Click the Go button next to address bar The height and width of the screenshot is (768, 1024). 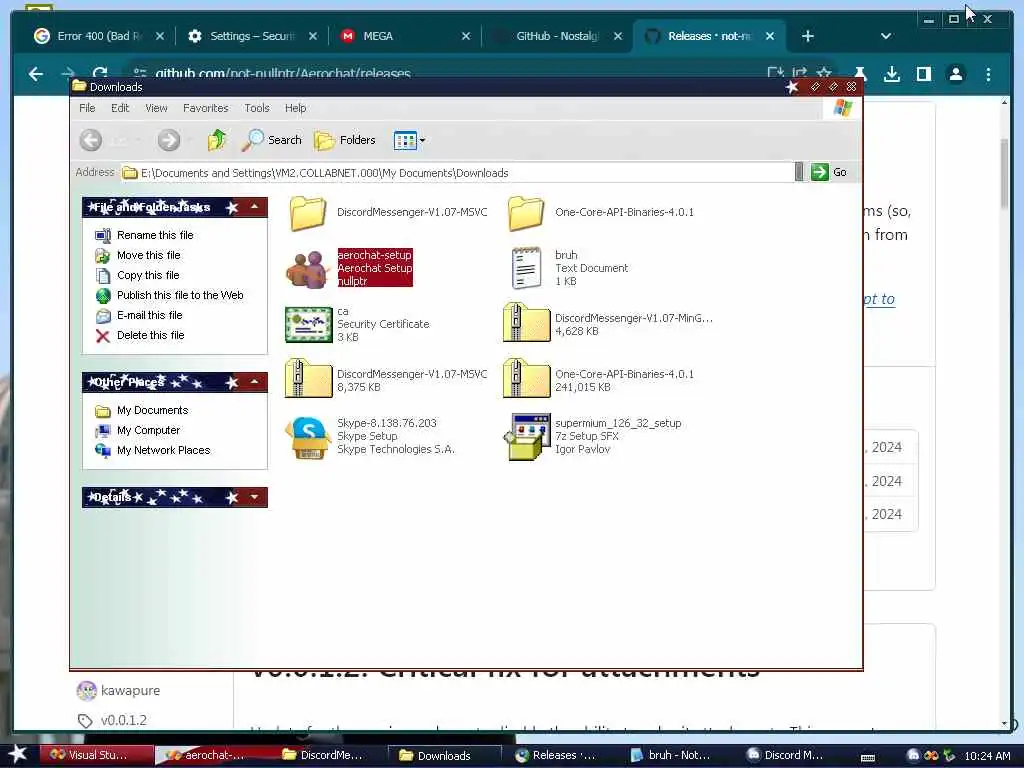tap(829, 172)
